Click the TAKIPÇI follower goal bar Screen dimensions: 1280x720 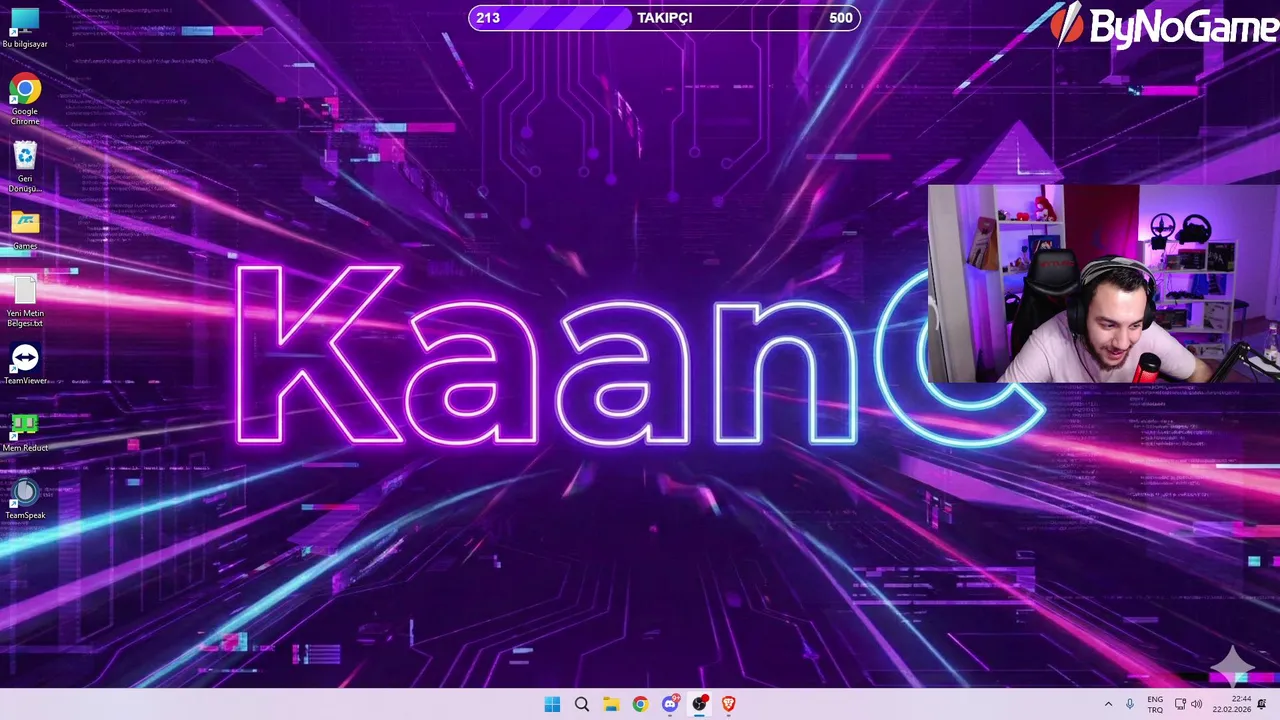(665, 17)
